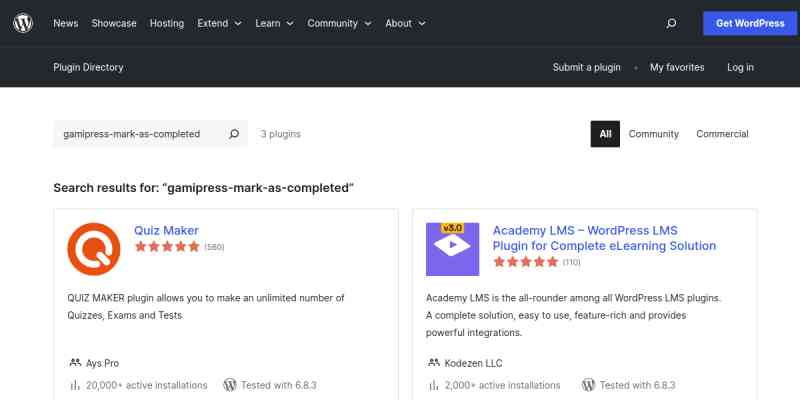Open the News page
The height and width of the screenshot is (400, 800).
66,23
